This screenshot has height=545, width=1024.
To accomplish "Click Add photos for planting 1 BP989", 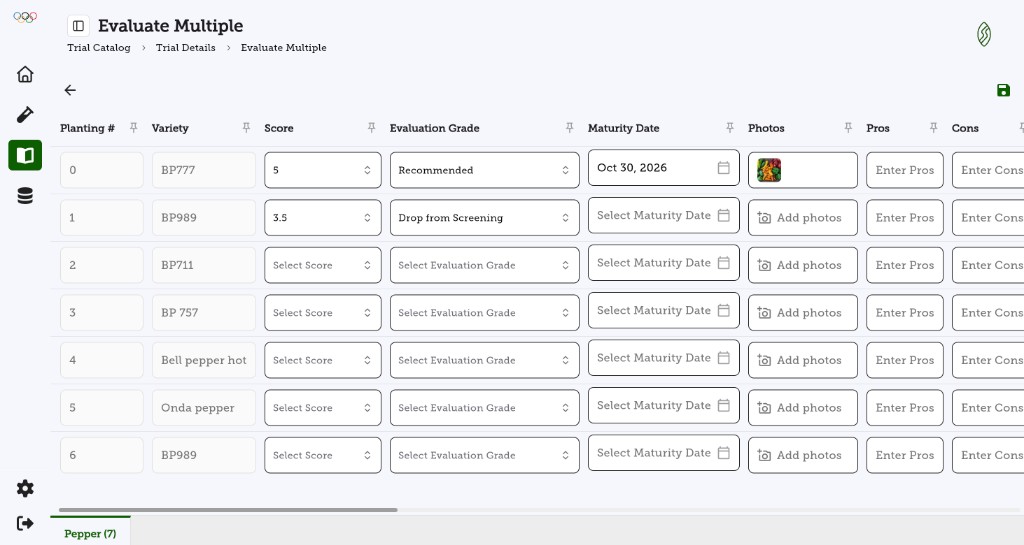I will tap(803, 218).
